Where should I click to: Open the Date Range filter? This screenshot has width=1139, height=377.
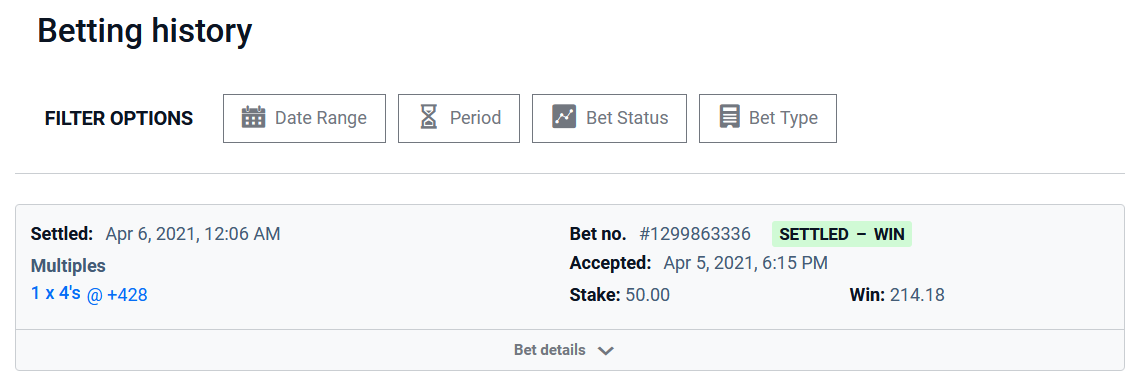[x=304, y=118]
